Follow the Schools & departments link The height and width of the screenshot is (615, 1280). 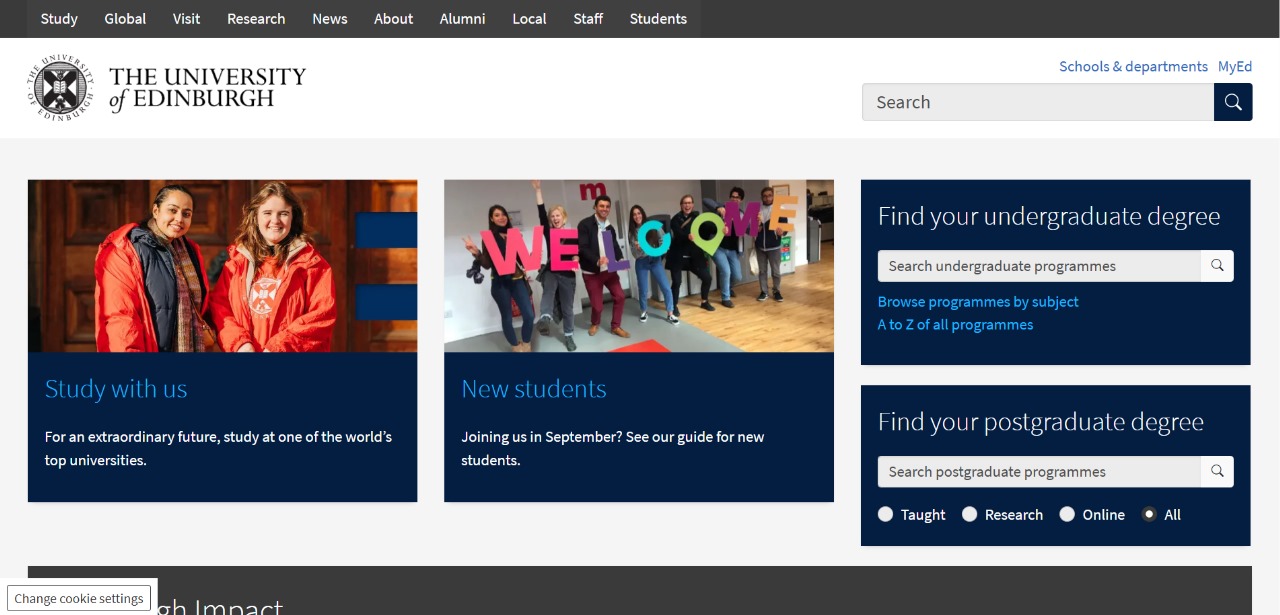pos(1133,66)
